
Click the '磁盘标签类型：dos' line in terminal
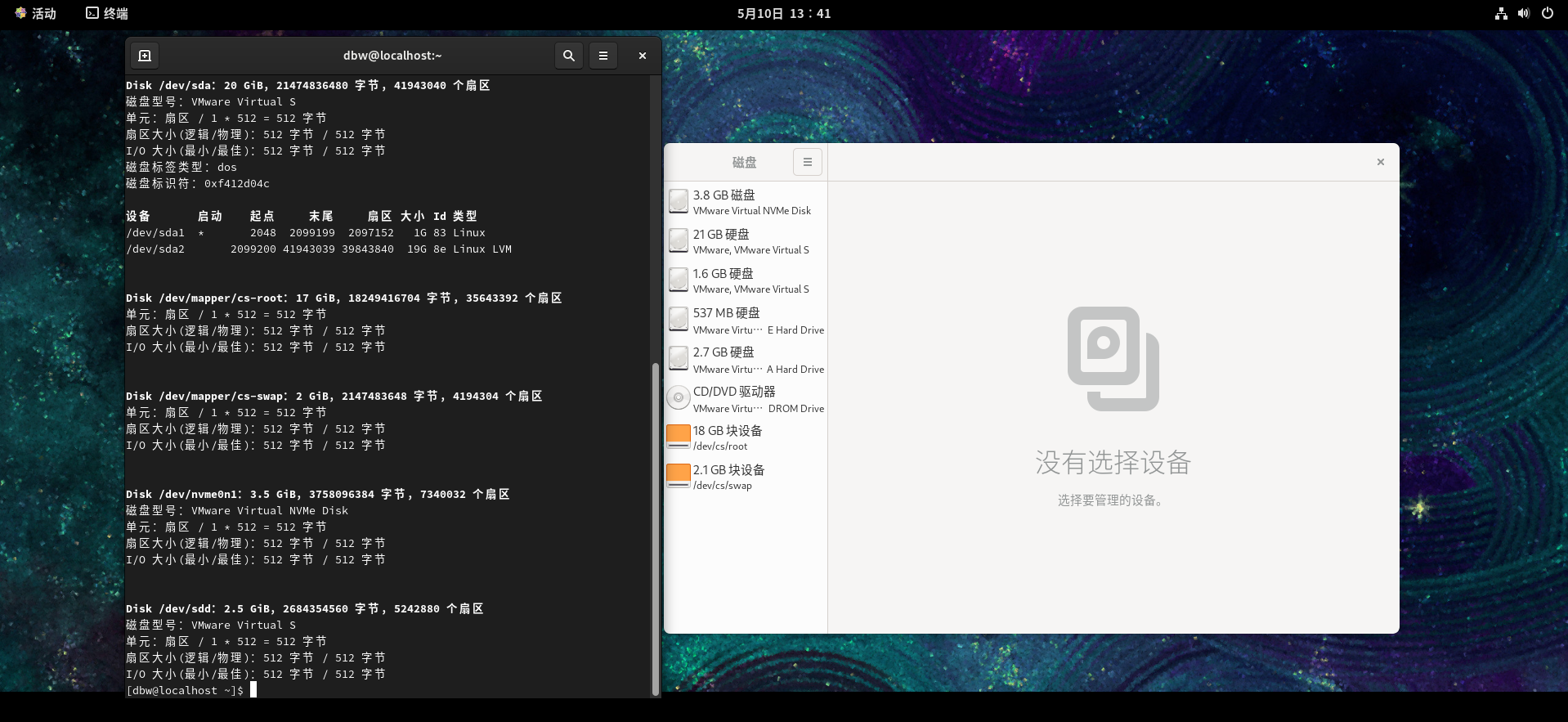181,168
